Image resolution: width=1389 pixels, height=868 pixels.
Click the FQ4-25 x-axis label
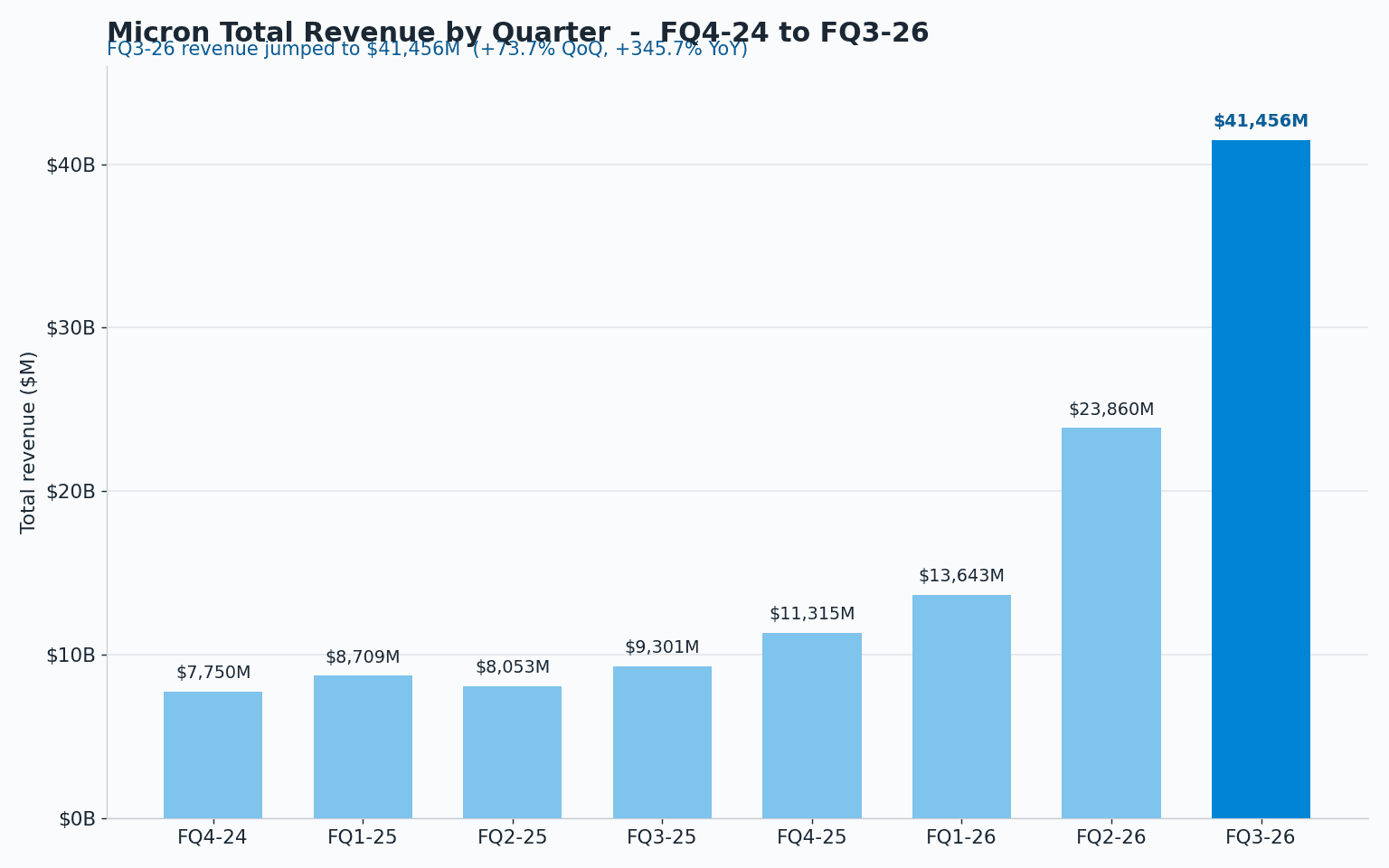(x=812, y=837)
